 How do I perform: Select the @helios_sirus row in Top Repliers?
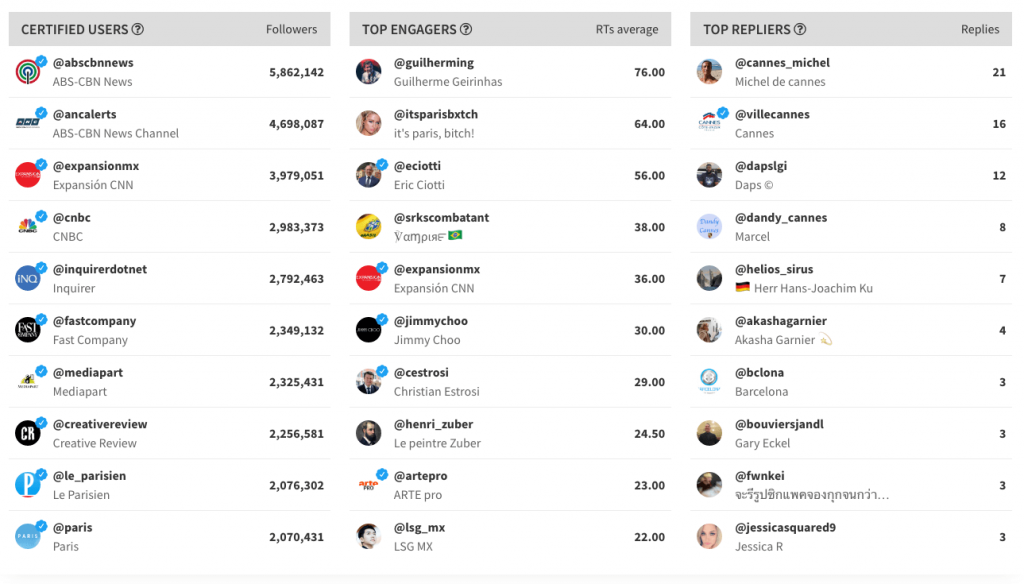(851, 278)
